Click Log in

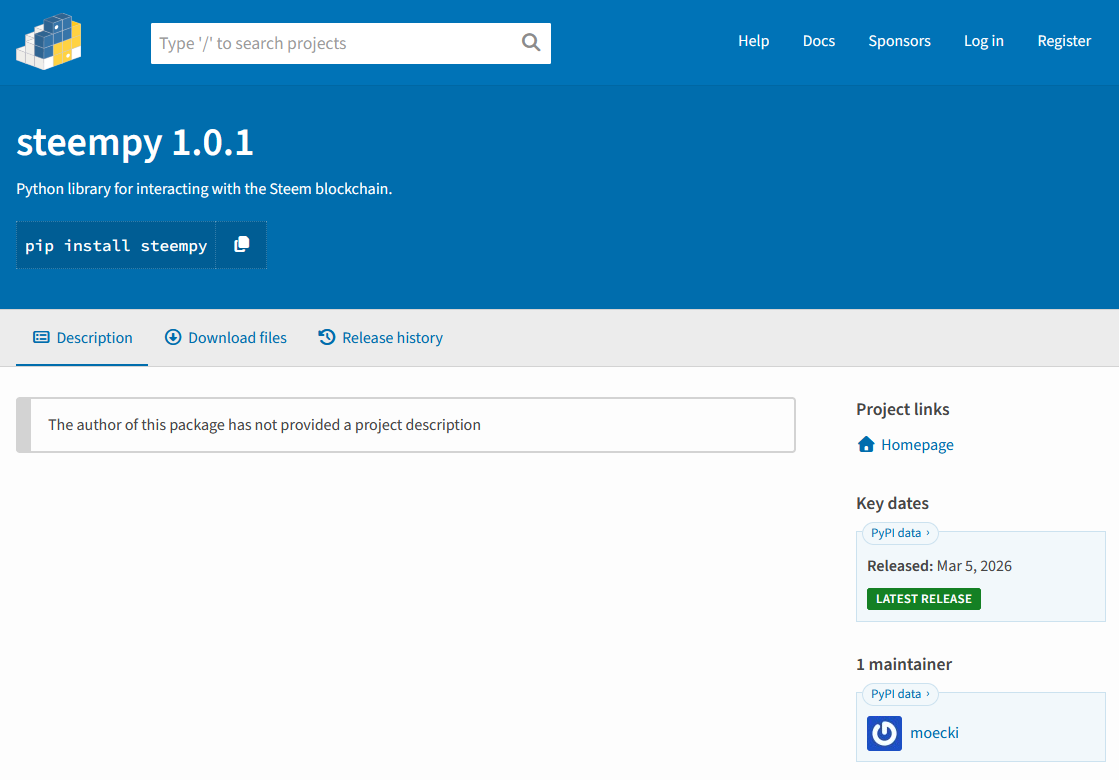tap(983, 41)
